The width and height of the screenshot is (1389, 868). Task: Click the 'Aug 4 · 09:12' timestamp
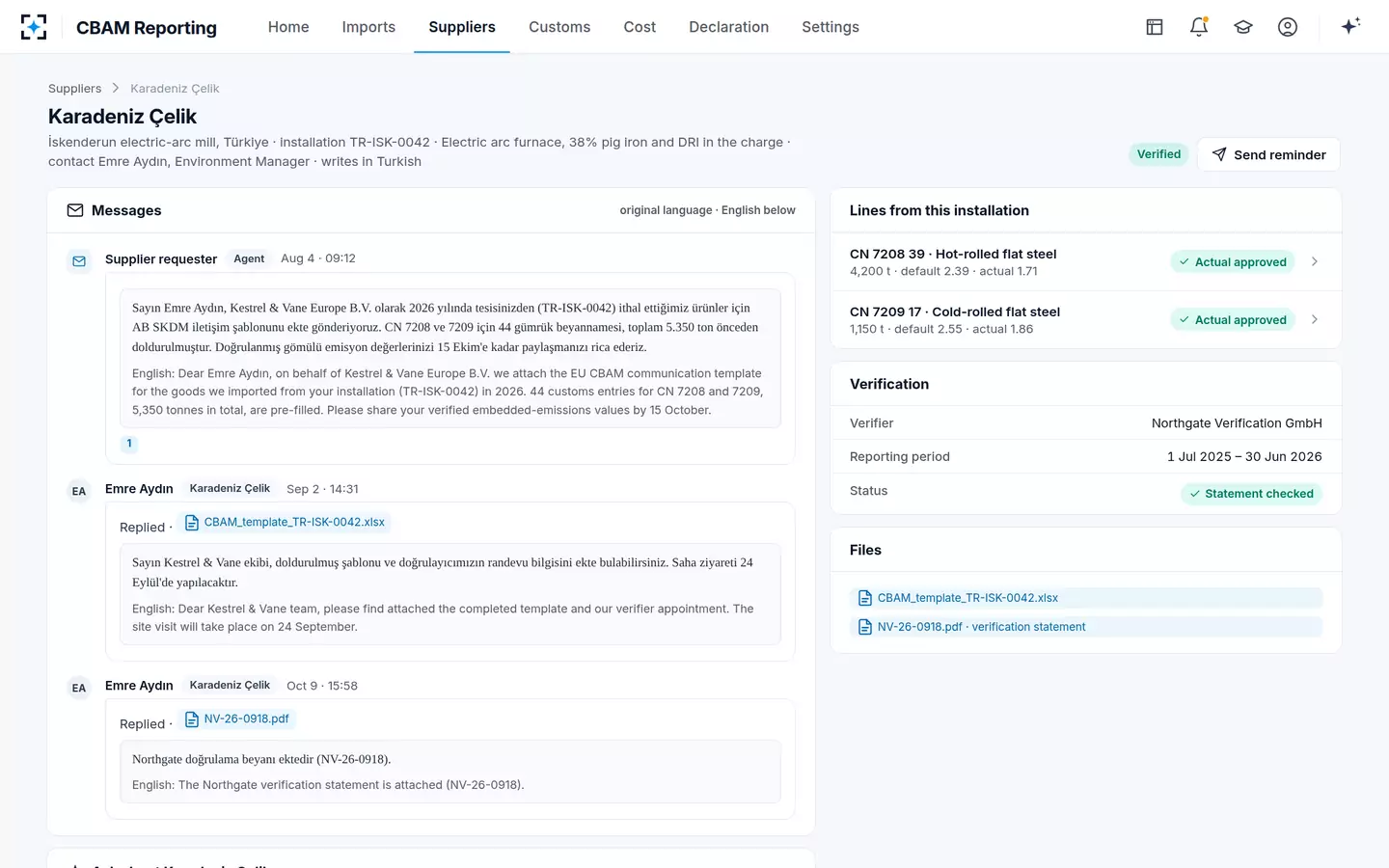[318, 258]
